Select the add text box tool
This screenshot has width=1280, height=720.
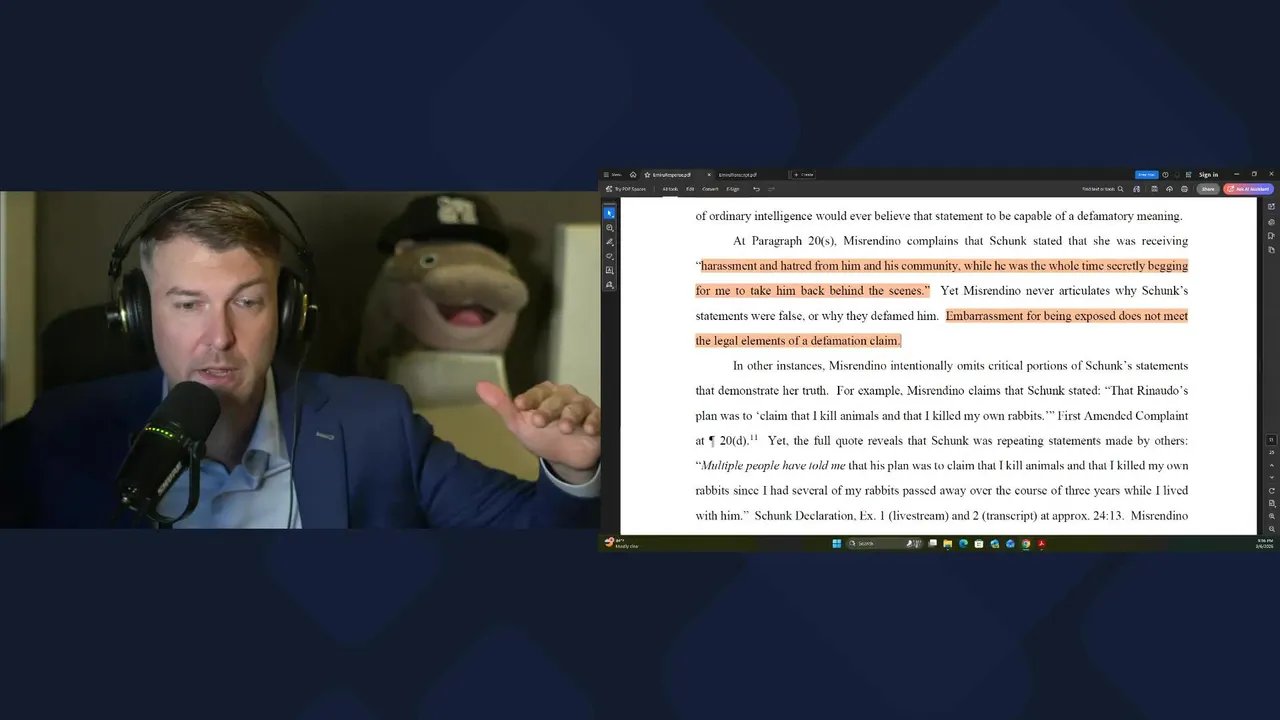click(x=609, y=270)
